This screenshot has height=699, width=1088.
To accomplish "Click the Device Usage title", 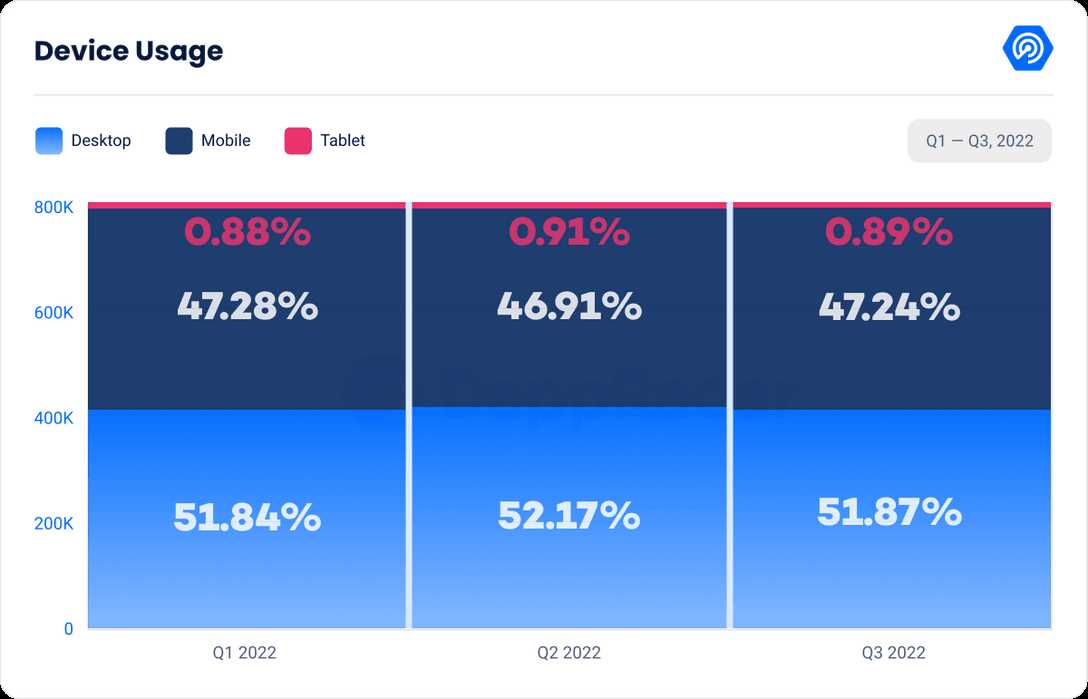I will 128,51.
